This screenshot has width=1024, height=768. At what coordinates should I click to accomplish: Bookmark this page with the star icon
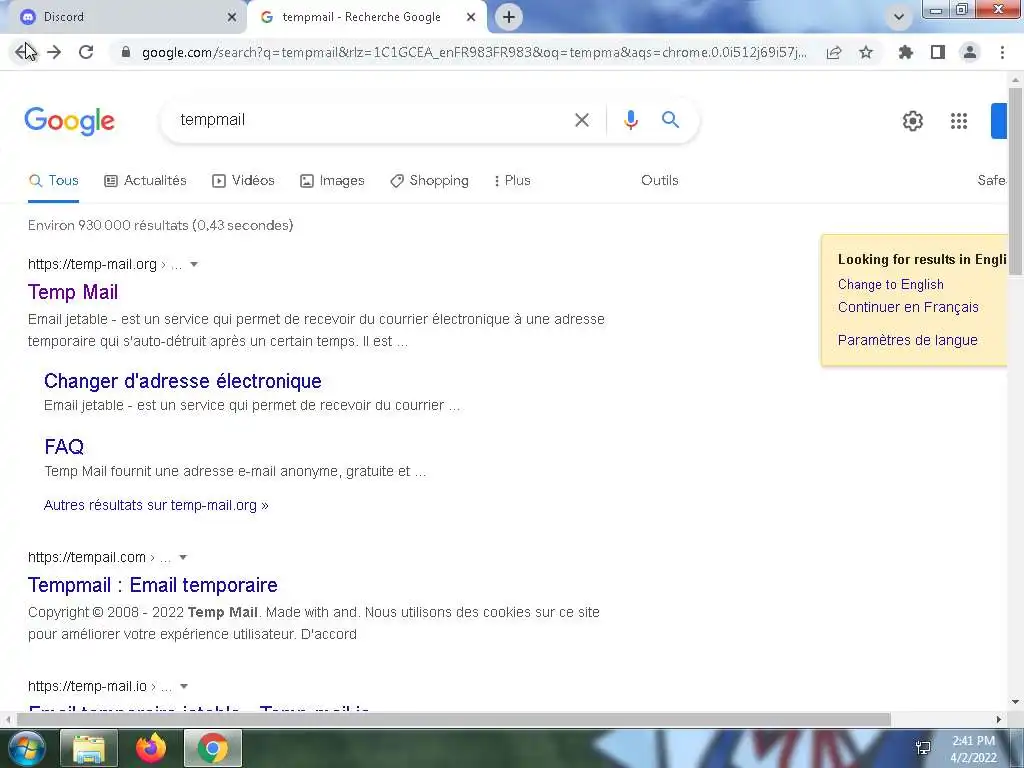pyautogui.click(x=866, y=52)
